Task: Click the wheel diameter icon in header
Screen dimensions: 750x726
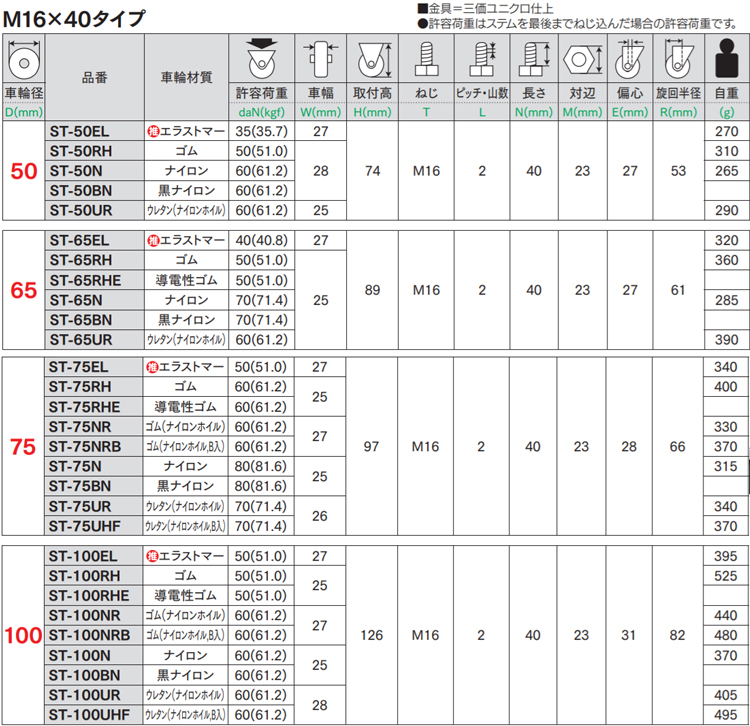Action: pos(23,61)
